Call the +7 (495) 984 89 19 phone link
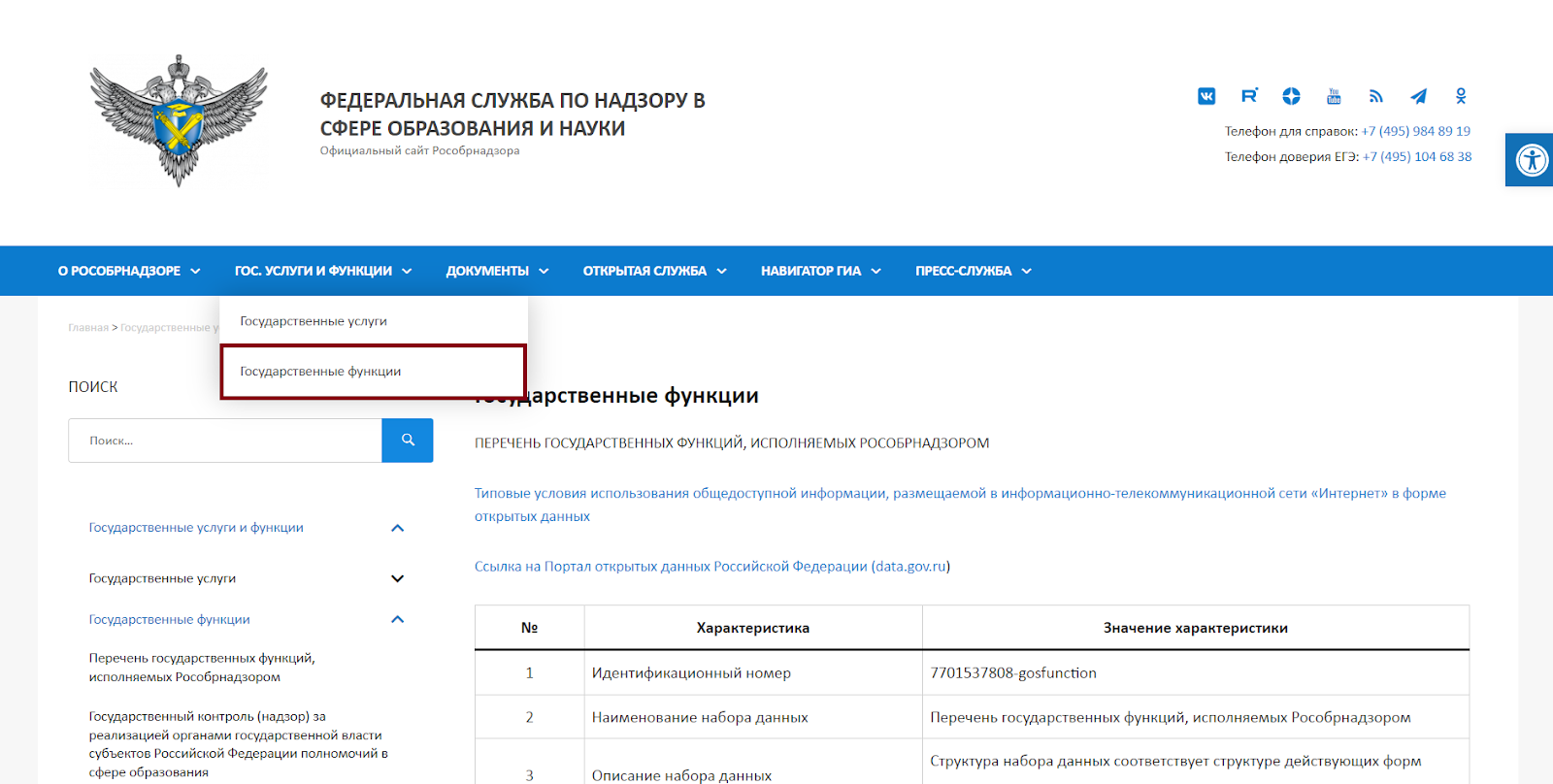 pyautogui.click(x=1415, y=131)
